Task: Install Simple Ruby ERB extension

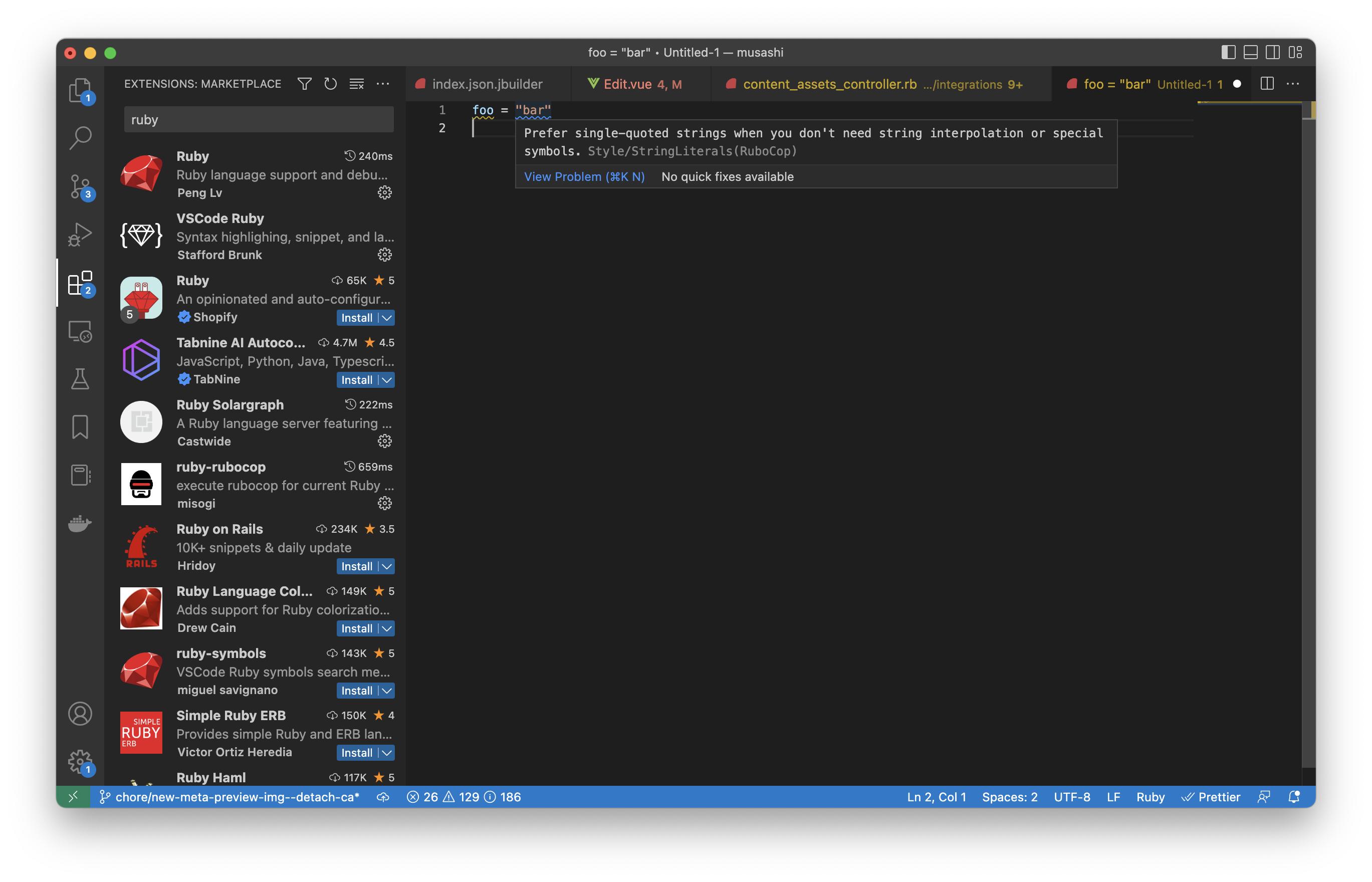Action: click(357, 753)
